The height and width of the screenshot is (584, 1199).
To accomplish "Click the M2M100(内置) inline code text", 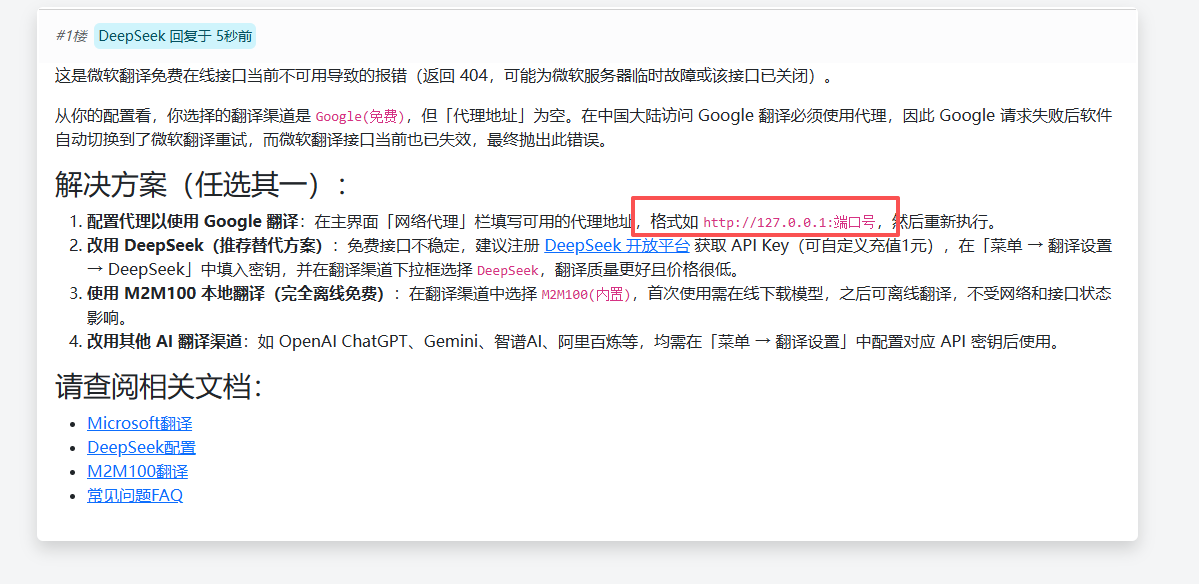I will pyautogui.click(x=587, y=294).
